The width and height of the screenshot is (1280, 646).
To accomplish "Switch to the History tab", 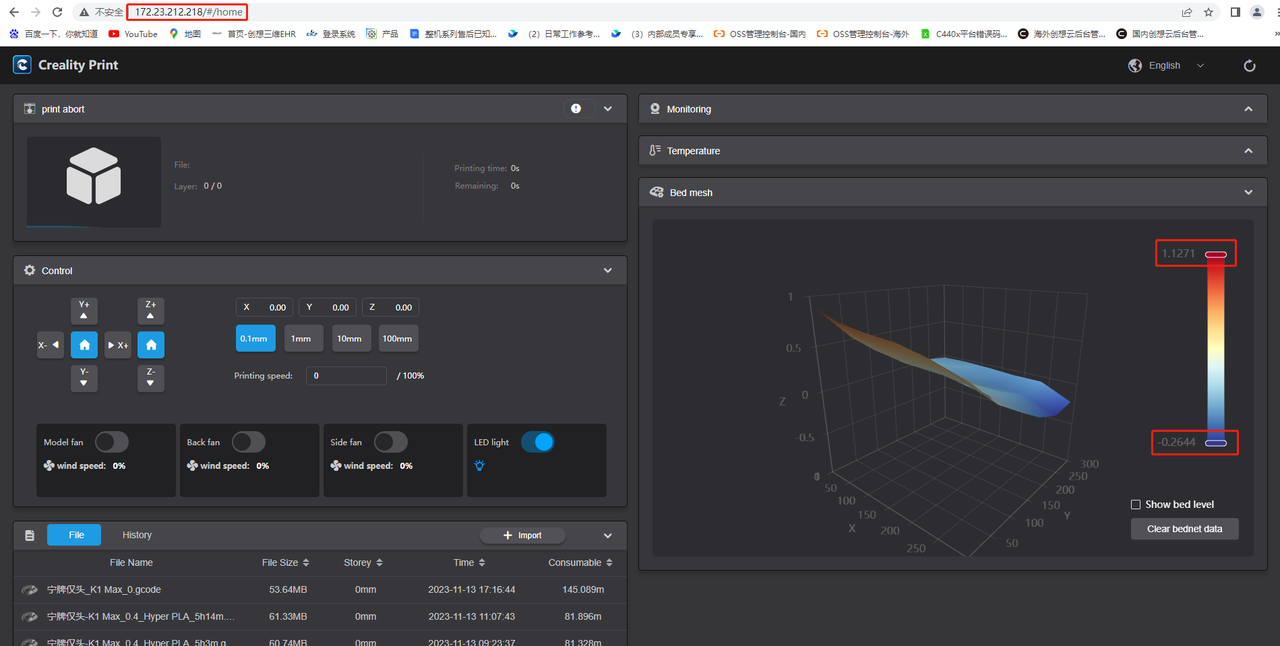I will click(137, 535).
